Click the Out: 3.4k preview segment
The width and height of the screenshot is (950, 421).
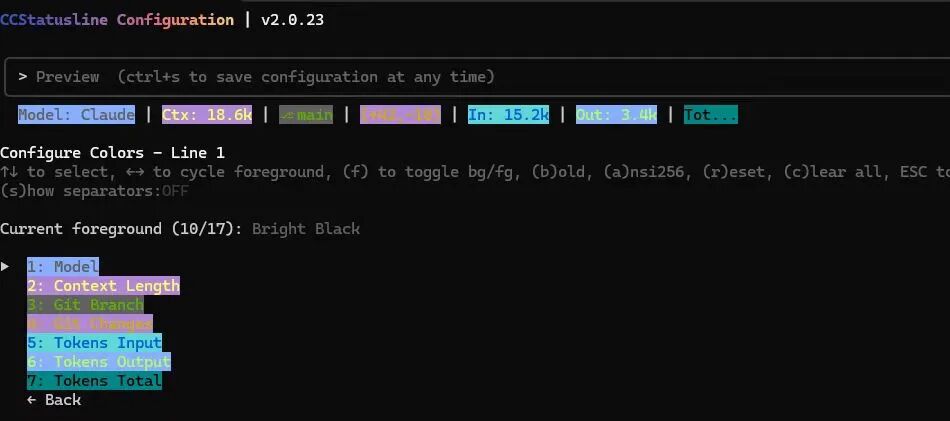(616, 115)
